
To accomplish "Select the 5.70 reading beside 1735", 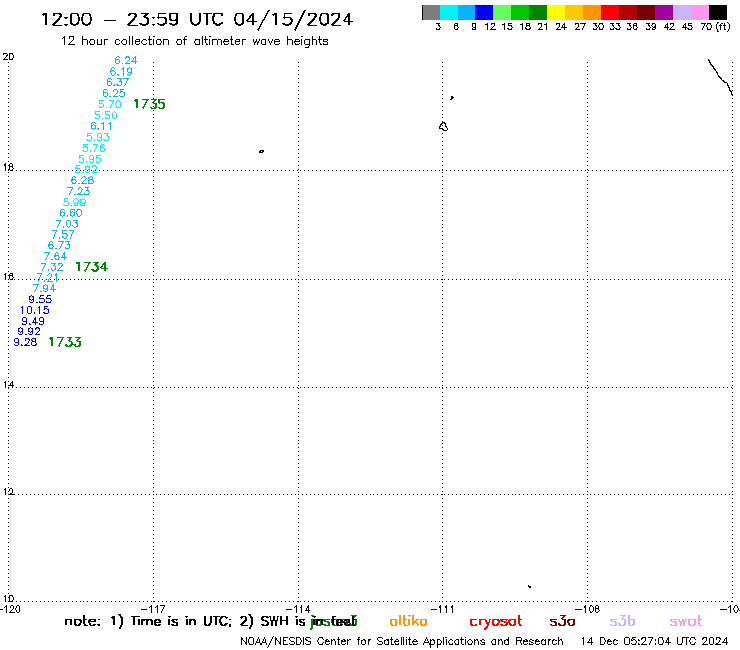I will 109,104.
